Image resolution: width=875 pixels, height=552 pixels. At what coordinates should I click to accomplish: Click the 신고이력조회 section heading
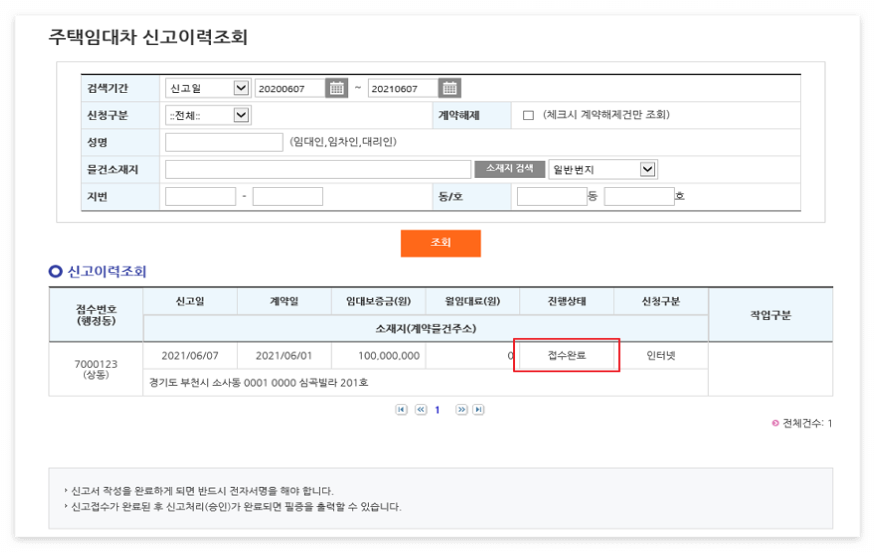[x=107, y=272]
